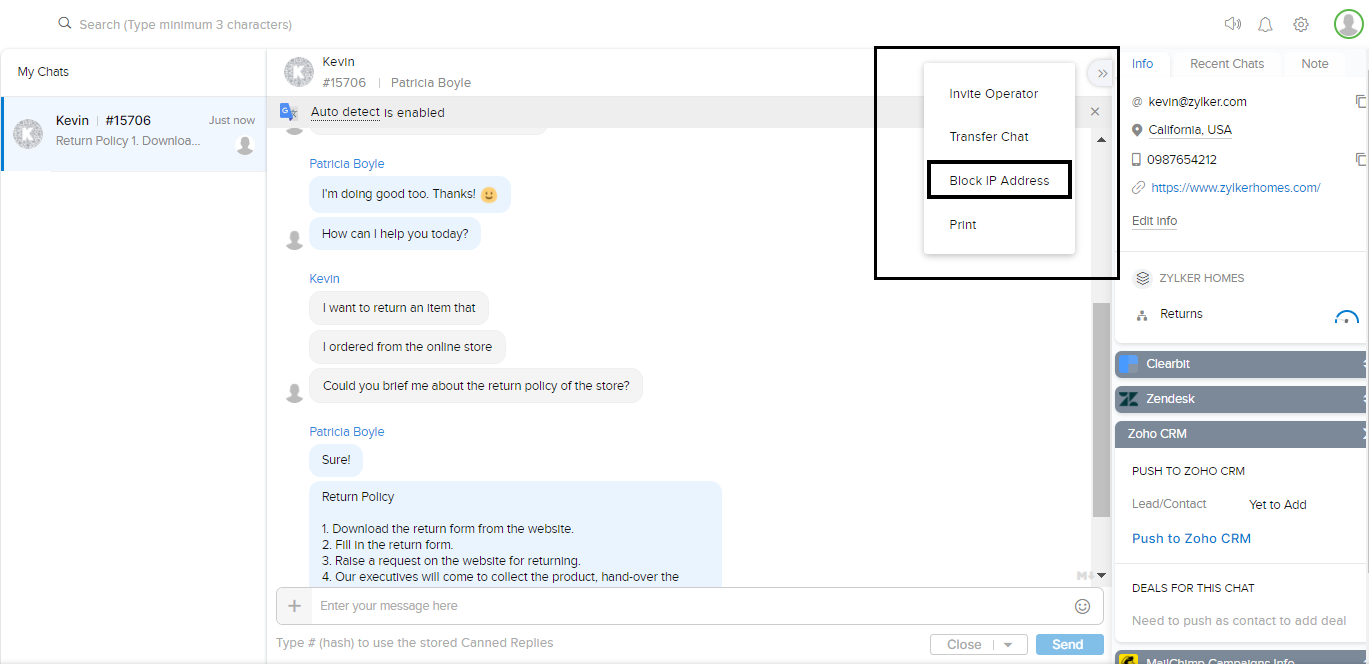The width and height of the screenshot is (1369, 664).
Task: Expand the MailChimp Campaigns Info panel
Action: click(1242, 658)
